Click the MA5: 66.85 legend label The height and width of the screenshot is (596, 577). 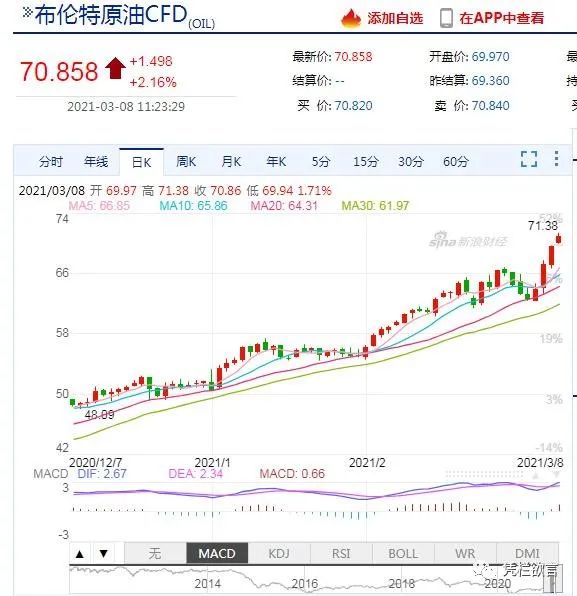(99, 206)
